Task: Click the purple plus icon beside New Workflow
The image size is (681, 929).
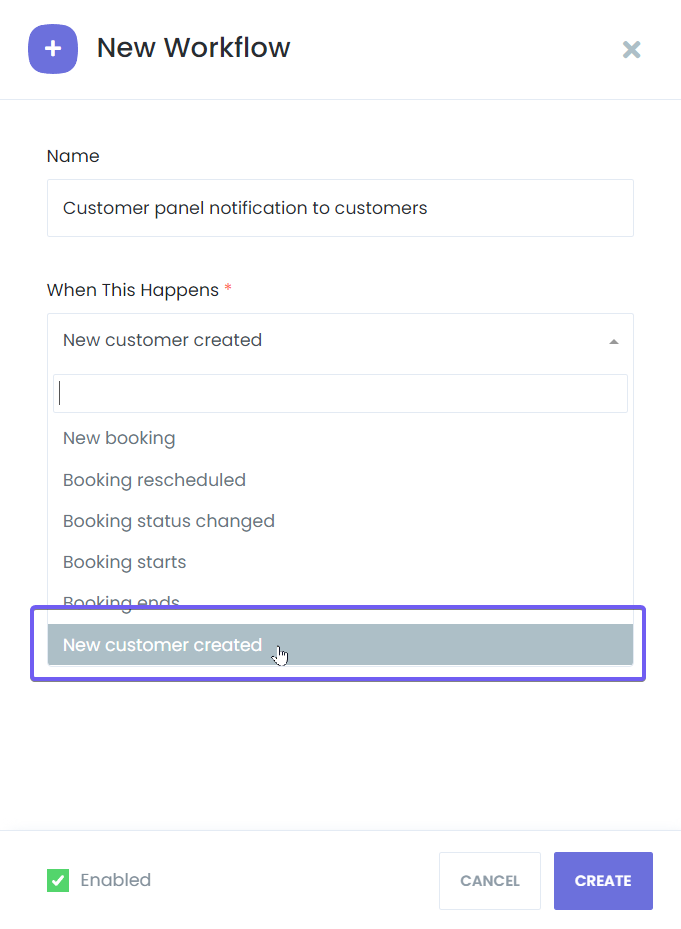Action: (53, 49)
